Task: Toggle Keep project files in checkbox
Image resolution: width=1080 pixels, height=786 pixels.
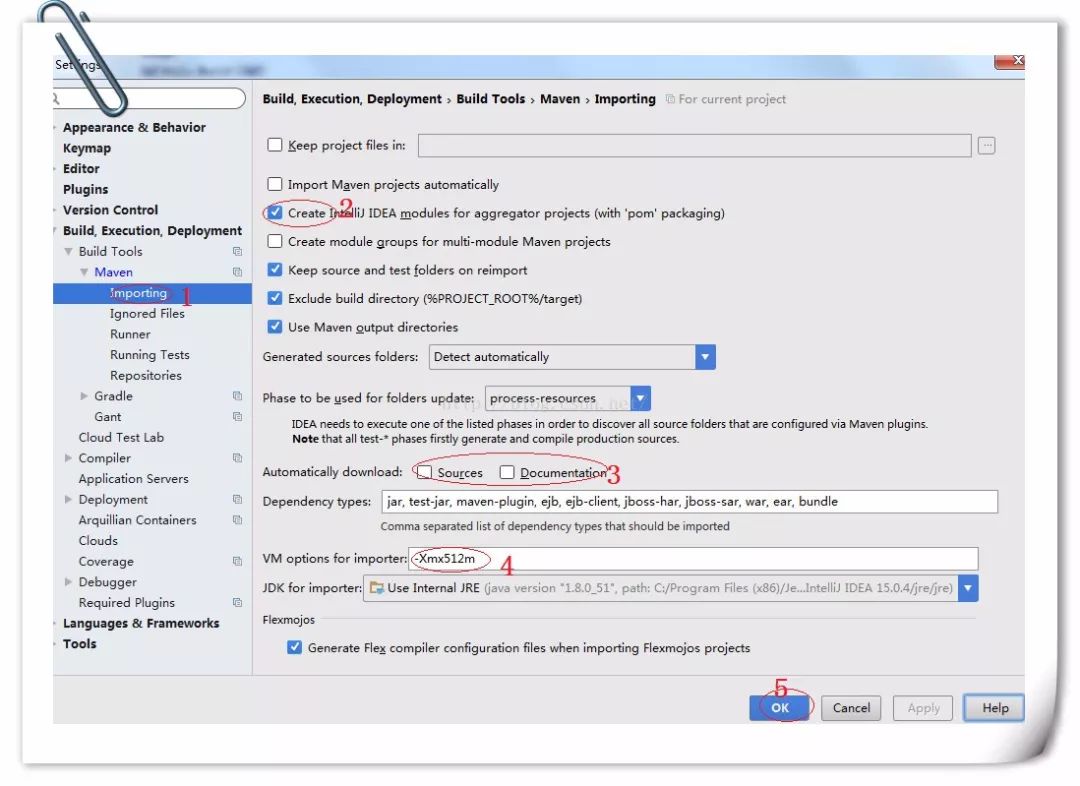Action: [274, 145]
